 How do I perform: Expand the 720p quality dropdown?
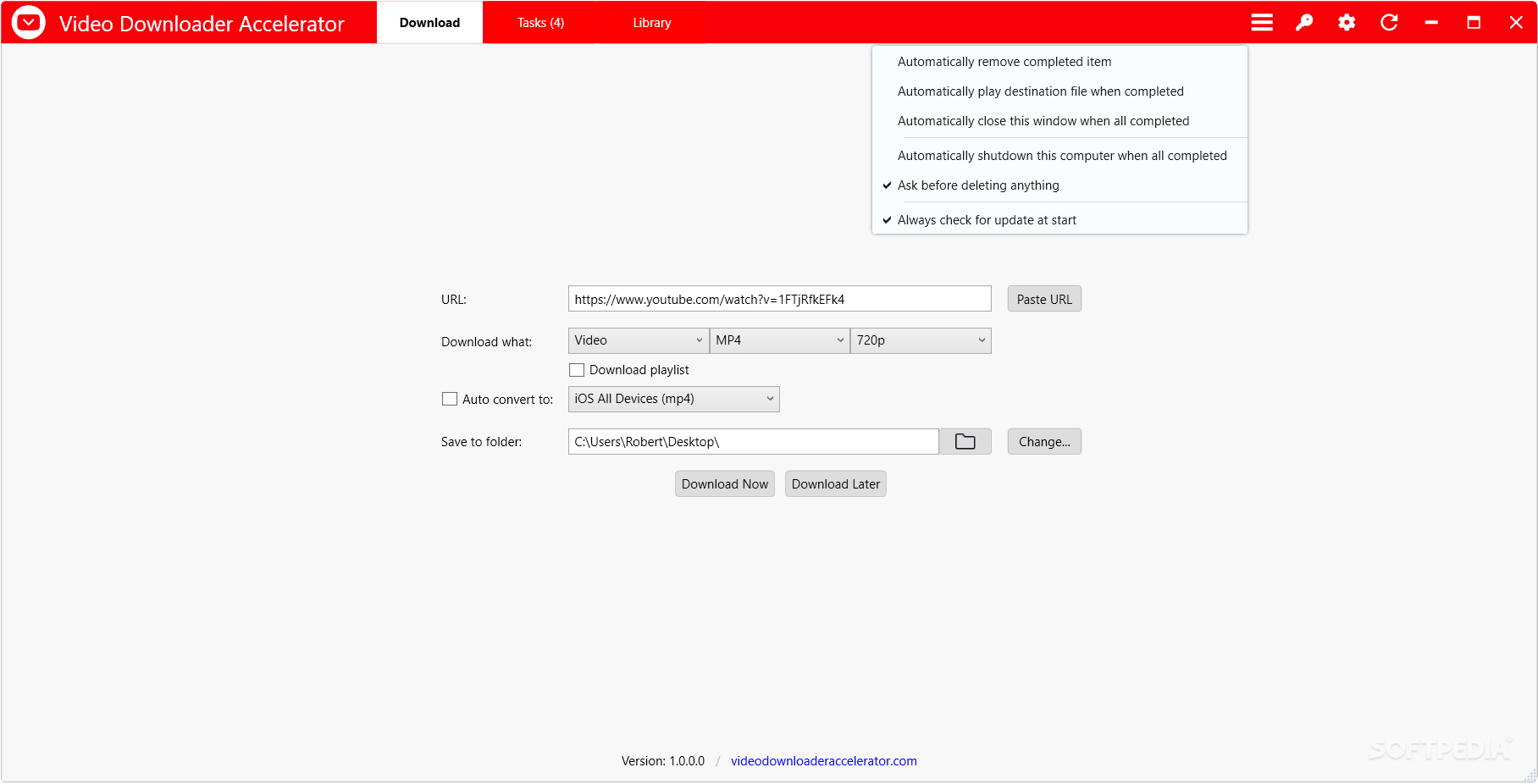[x=921, y=340]
